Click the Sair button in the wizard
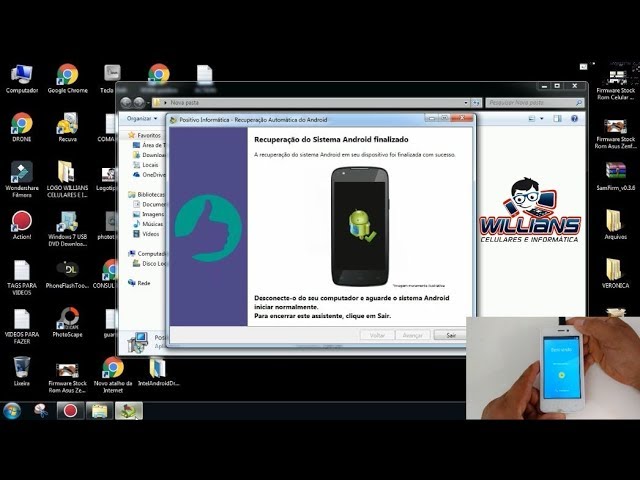 coord(450,335)
